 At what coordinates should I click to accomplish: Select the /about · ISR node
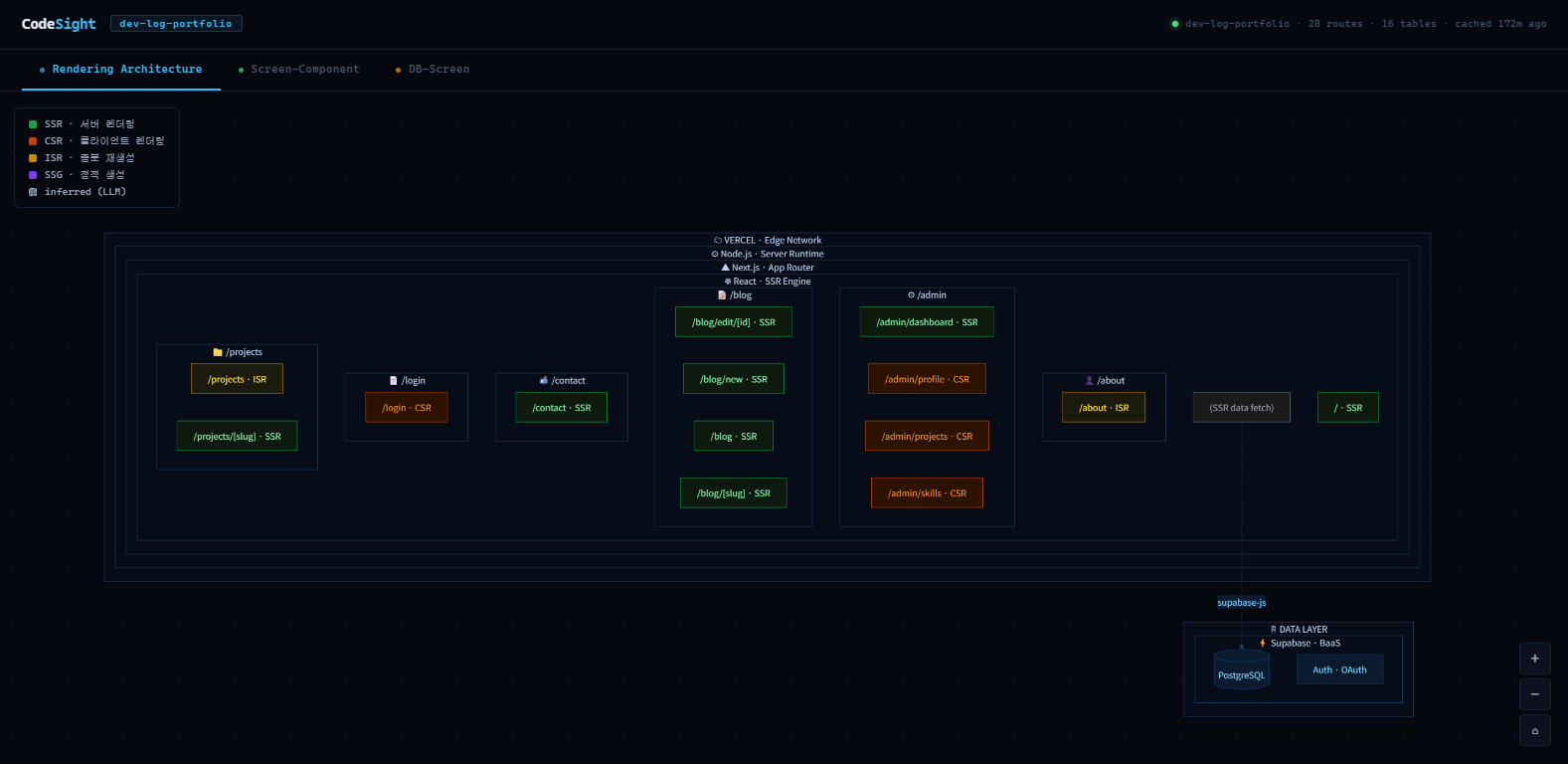pos(1104,408)
